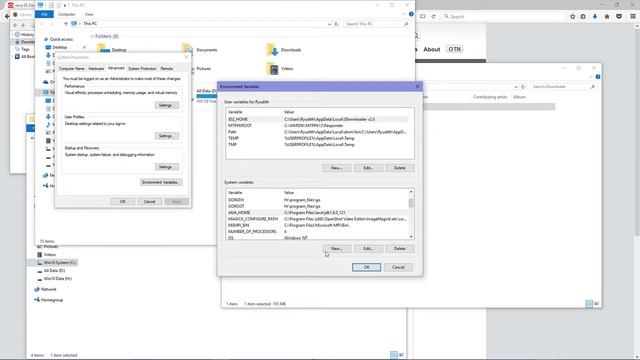Click Edit under User variables
The width and height of the screenshot is (640, 360).
pos(368,168)
